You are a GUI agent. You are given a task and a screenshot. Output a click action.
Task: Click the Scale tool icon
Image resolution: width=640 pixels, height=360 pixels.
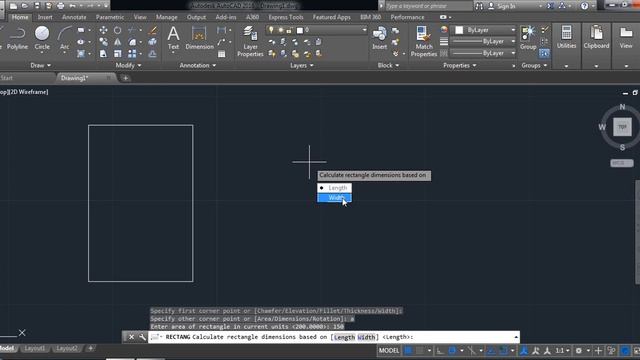[118, 54]
